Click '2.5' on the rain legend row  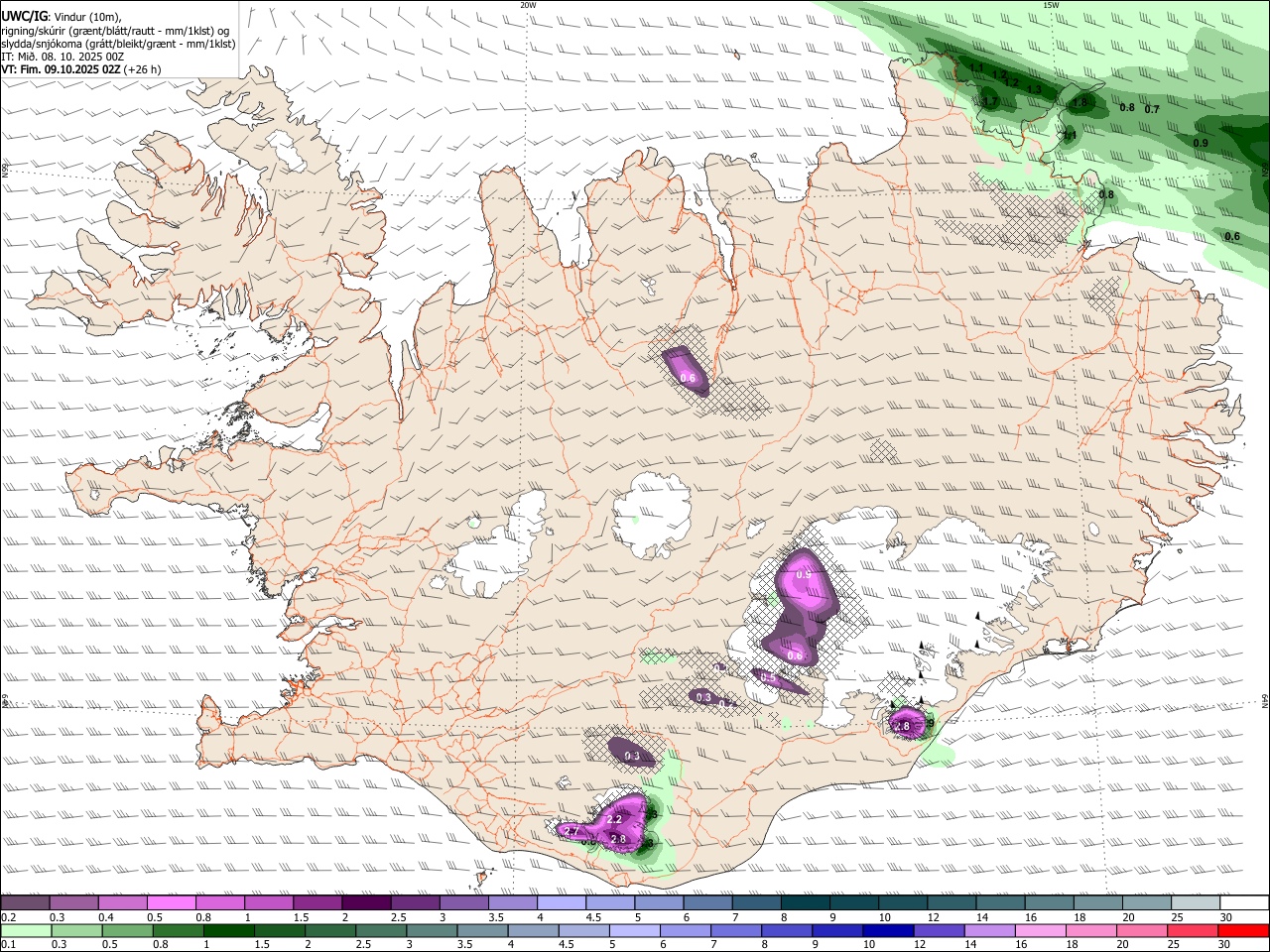point(363,944)
